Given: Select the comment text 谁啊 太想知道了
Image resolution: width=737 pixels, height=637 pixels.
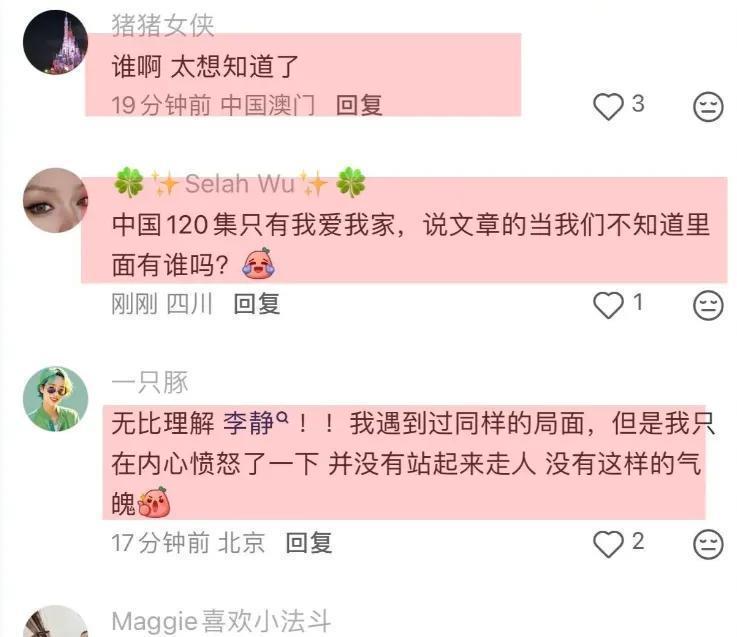Looking at the screenshot, I should (205, 66).
